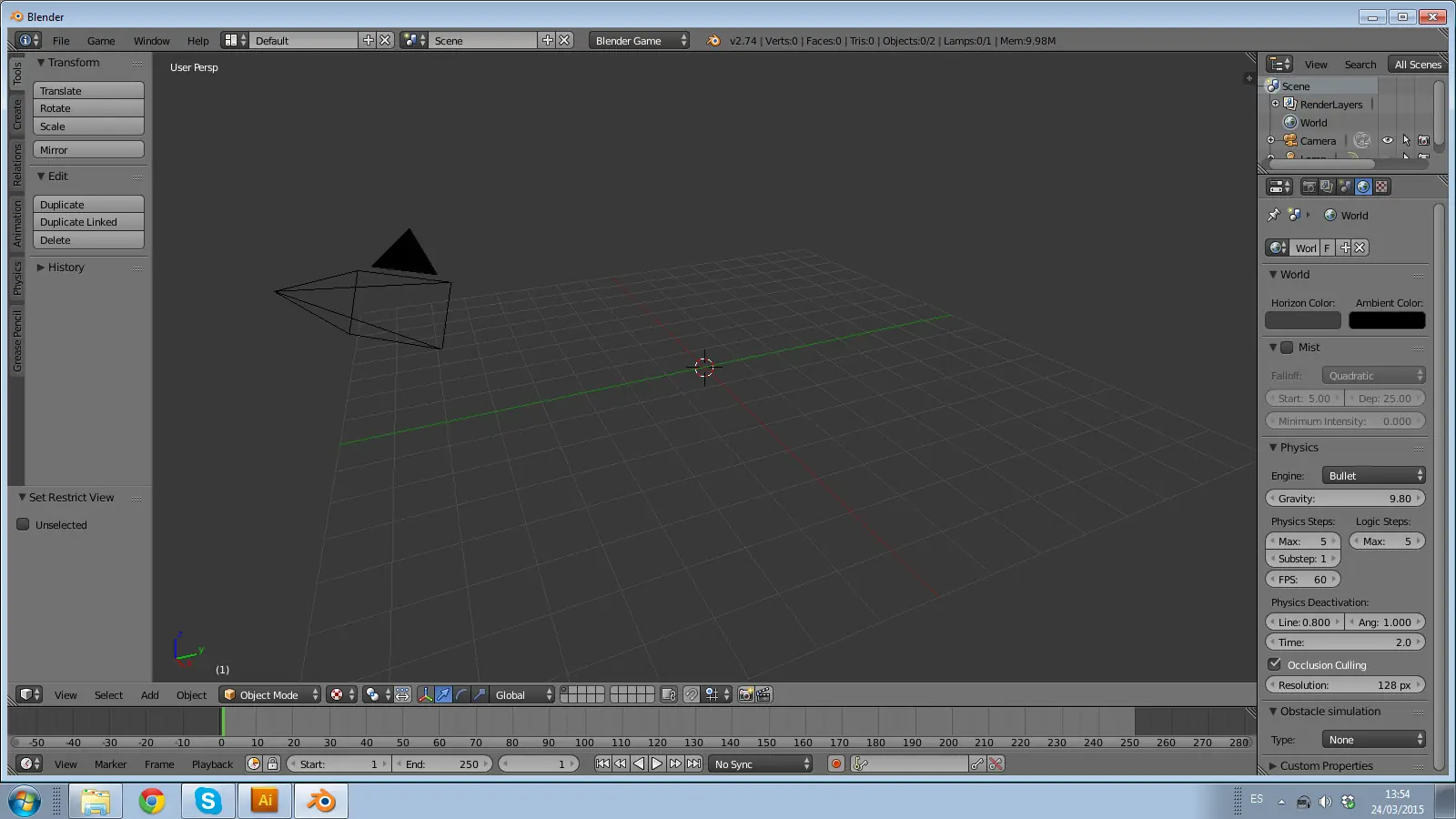Image resolution: width=1456 pixels, height=819 pixels.
Task: Click the OpenGL render image camera icon
Action: (x=745, y=694)
